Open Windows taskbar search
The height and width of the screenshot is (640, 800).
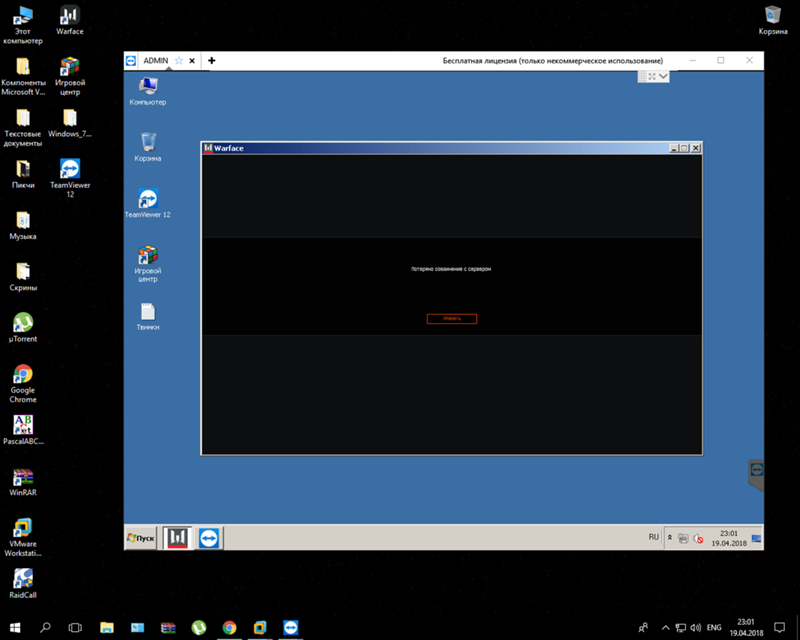(45, 627)
